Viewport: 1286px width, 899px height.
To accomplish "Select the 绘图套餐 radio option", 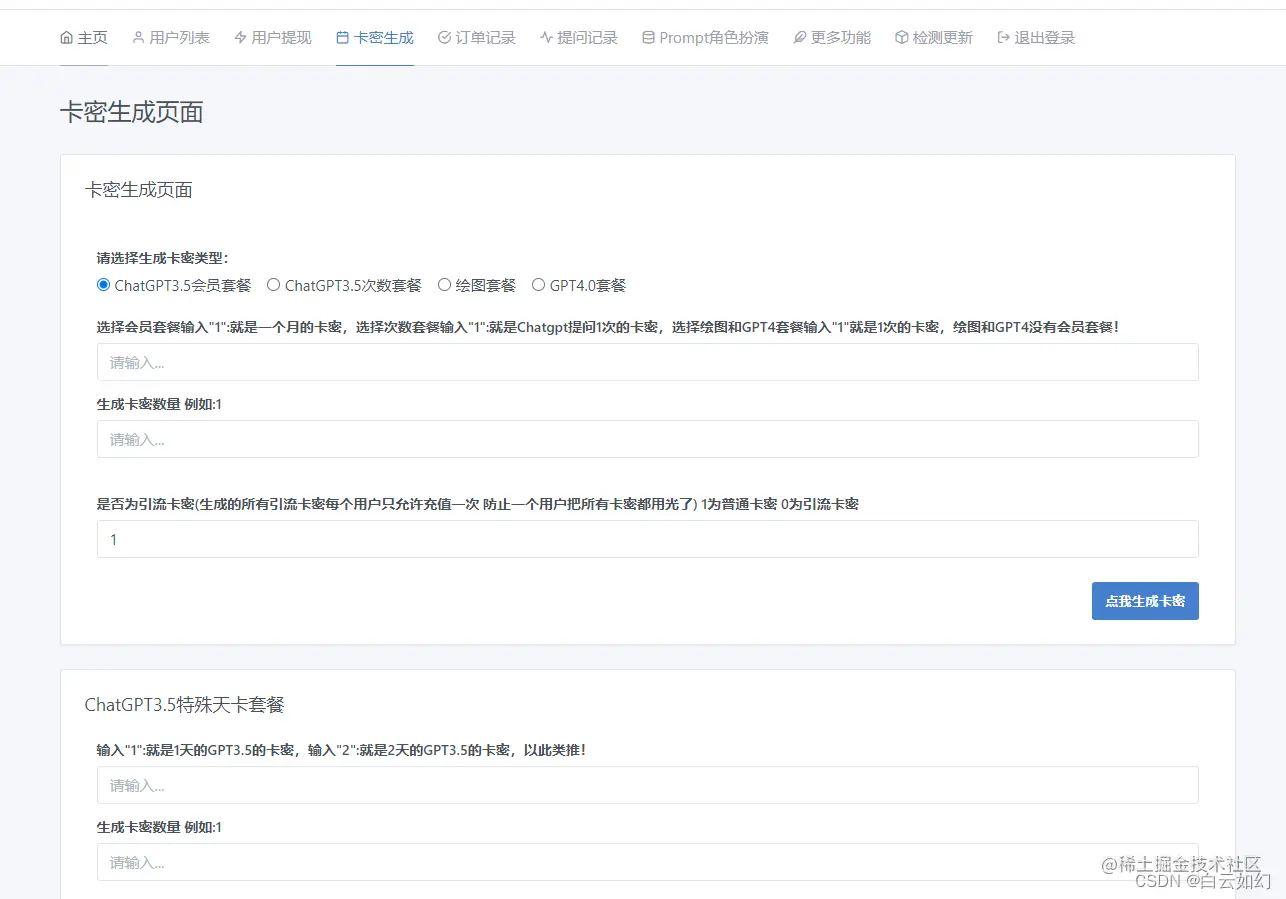I will coord(444,284).
